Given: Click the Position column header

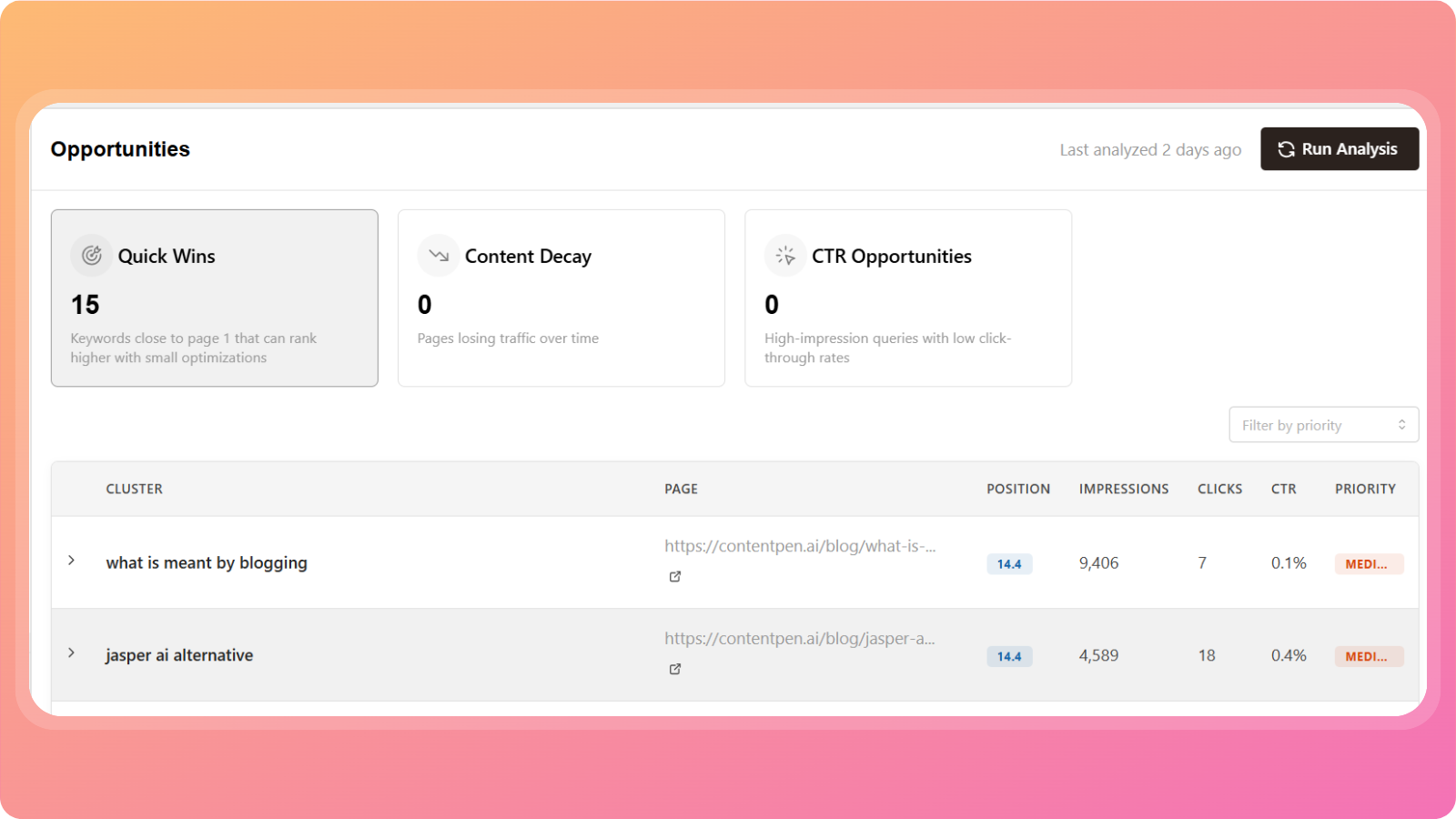Looking at the screenshot, I should [1018, 489].
